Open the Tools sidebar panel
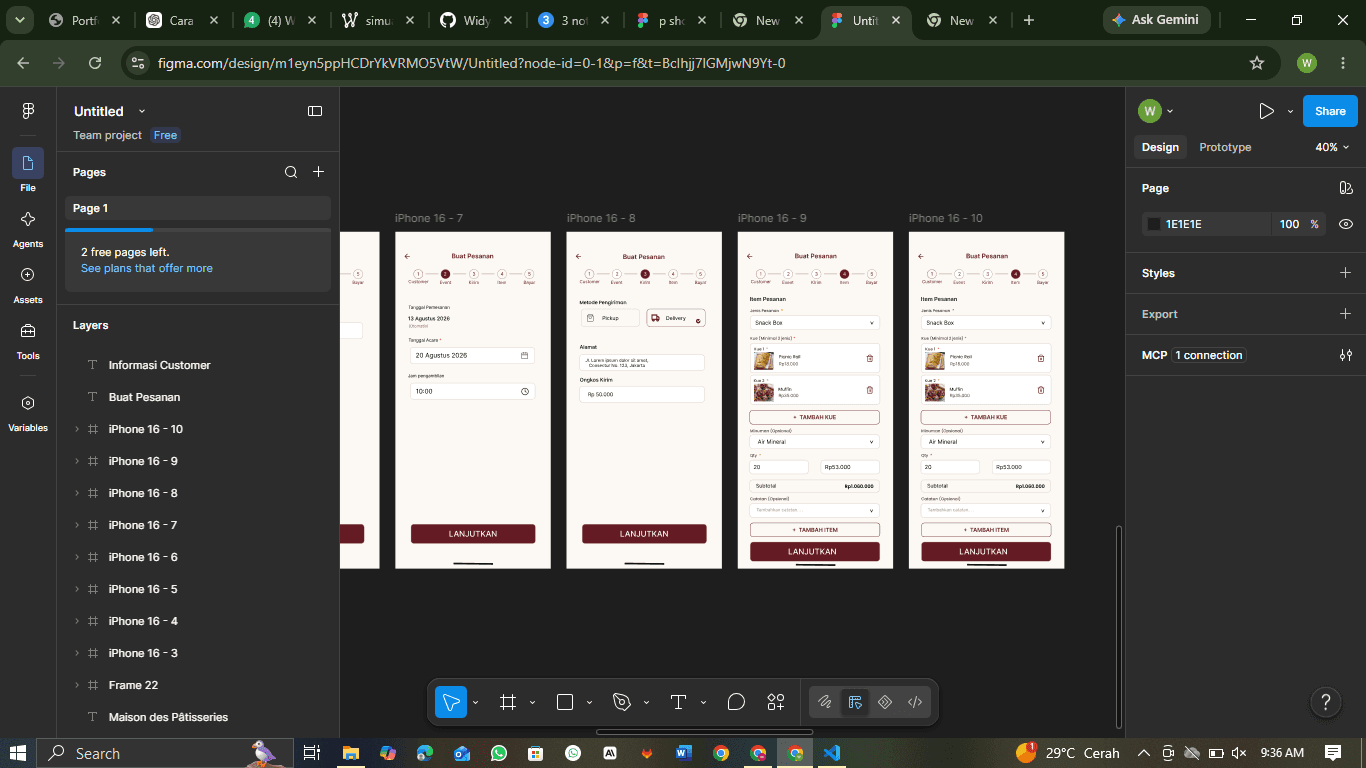The width and height of the screenshot is (1366, 768). pos(28,331)
